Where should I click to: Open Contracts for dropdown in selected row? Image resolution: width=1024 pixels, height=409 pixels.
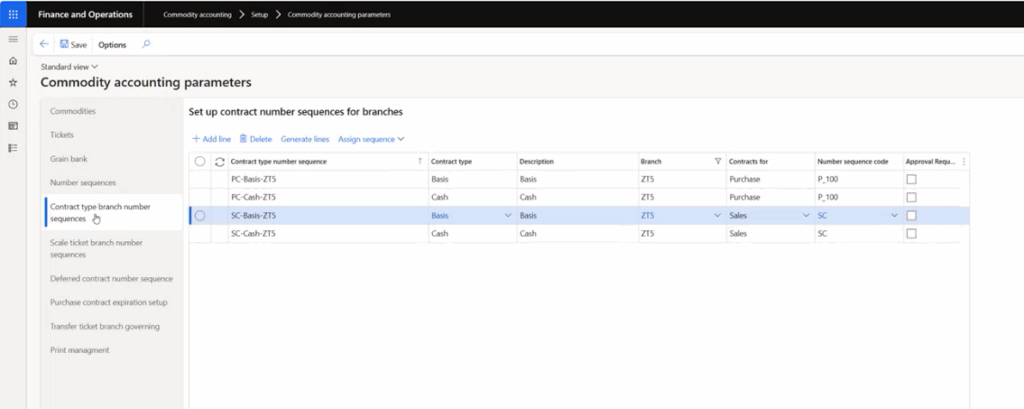(x=805, y=215)
